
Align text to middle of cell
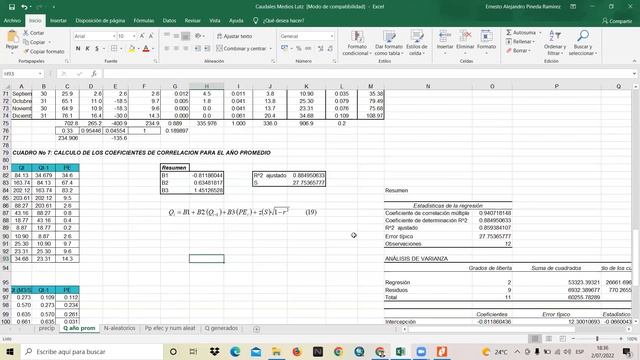pos(176,36)
